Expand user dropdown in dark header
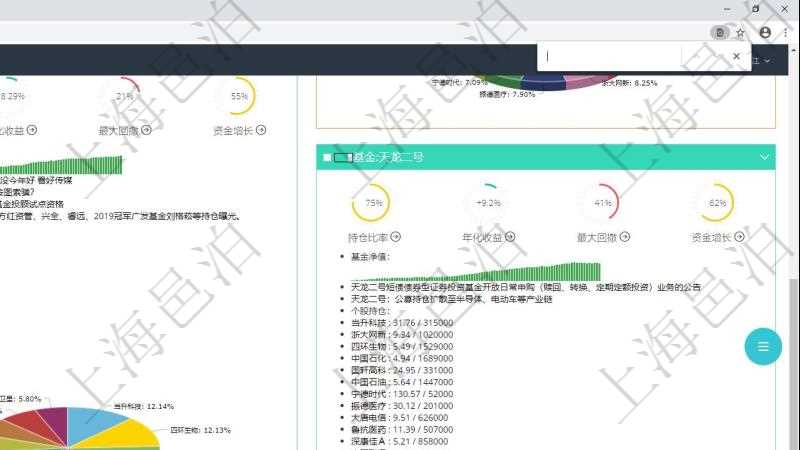Screen dimensions: 800x450 [x=767, y=61]
